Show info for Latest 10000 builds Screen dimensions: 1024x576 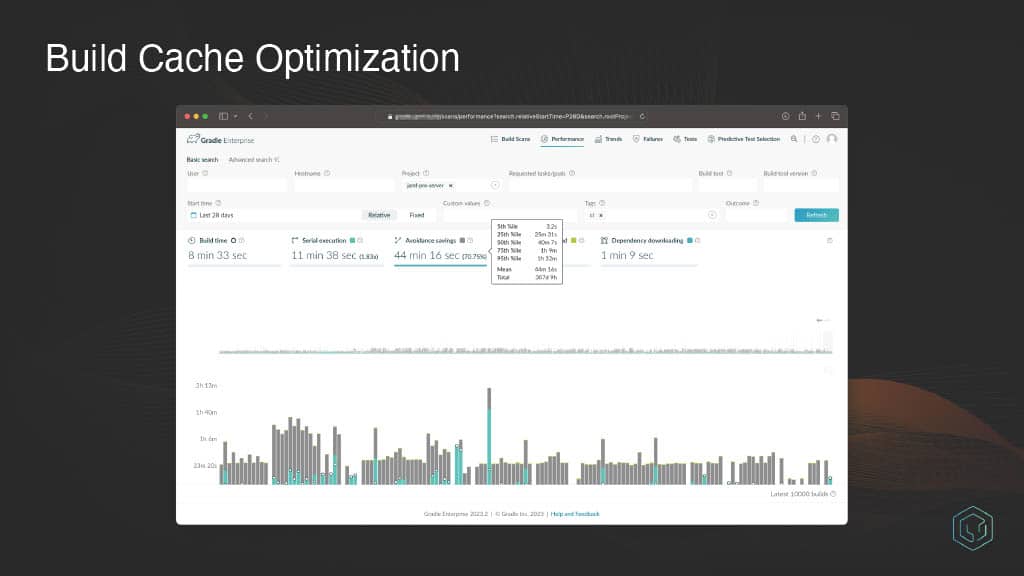pyautogui.click(x=833, y=494)
